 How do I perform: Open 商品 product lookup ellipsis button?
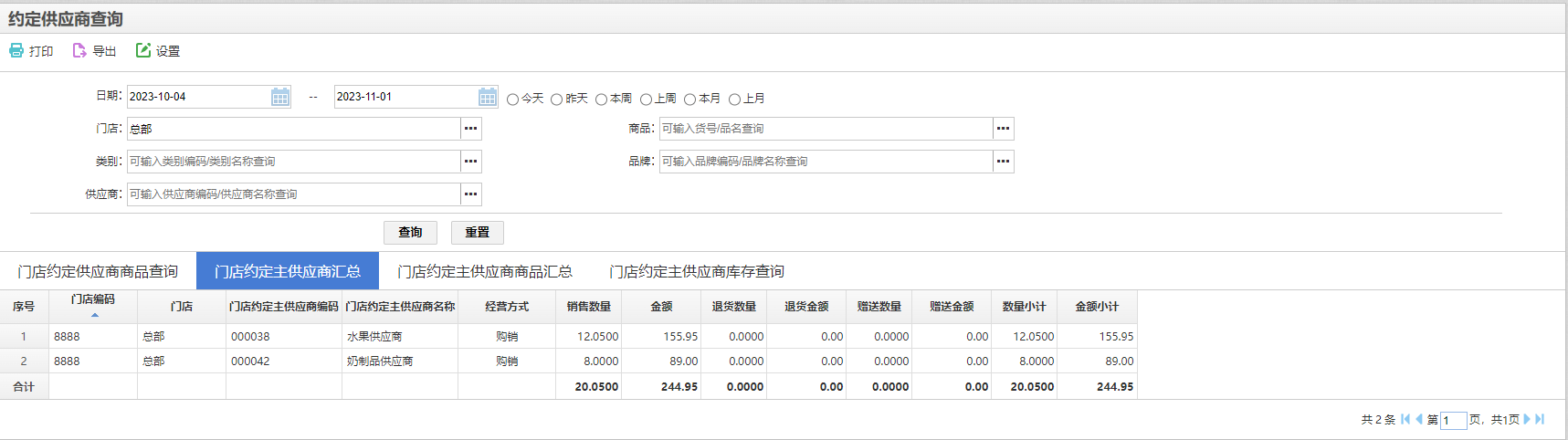click(x=1004, y=129)
